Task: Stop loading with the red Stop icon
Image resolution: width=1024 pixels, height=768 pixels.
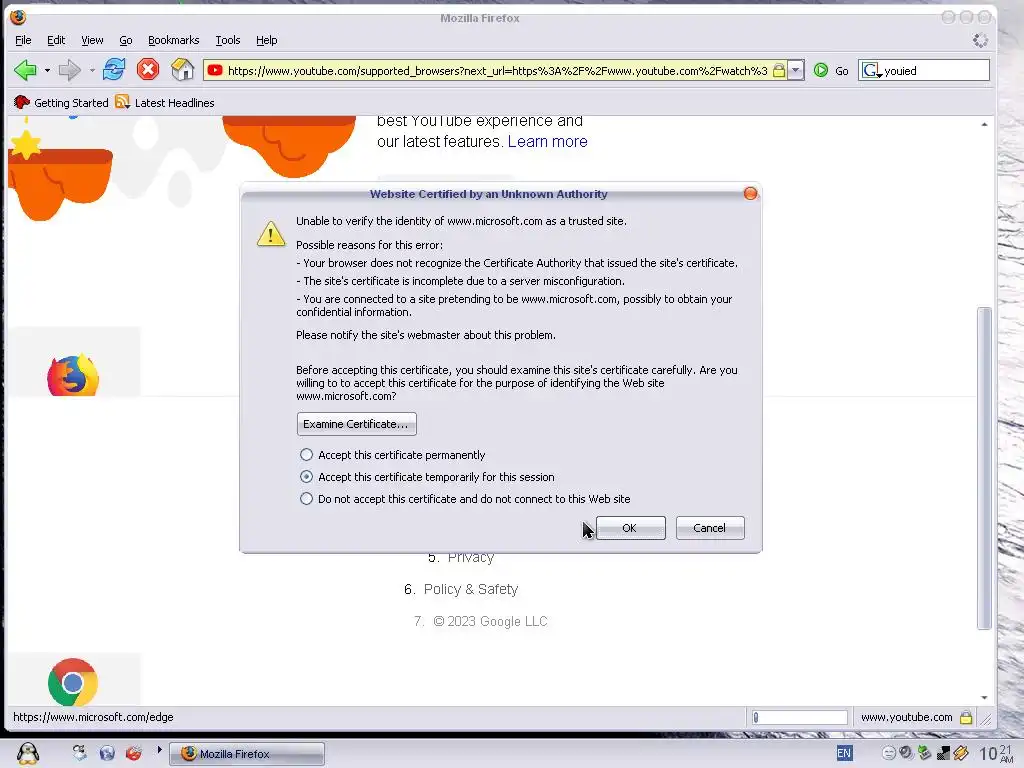Action: (x=148, y=69)
